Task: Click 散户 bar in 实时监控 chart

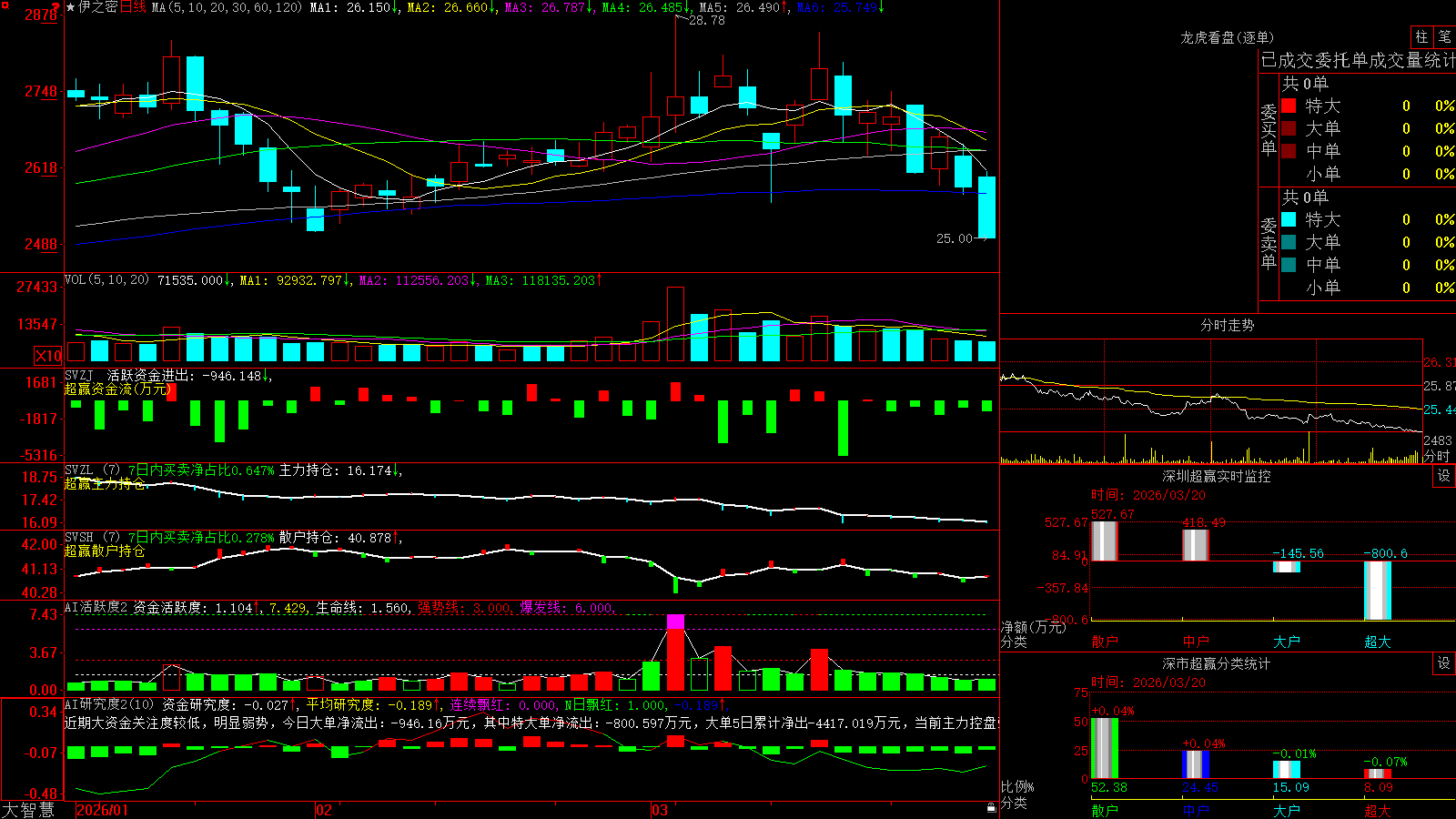Action: click(x=1104, y=541)
